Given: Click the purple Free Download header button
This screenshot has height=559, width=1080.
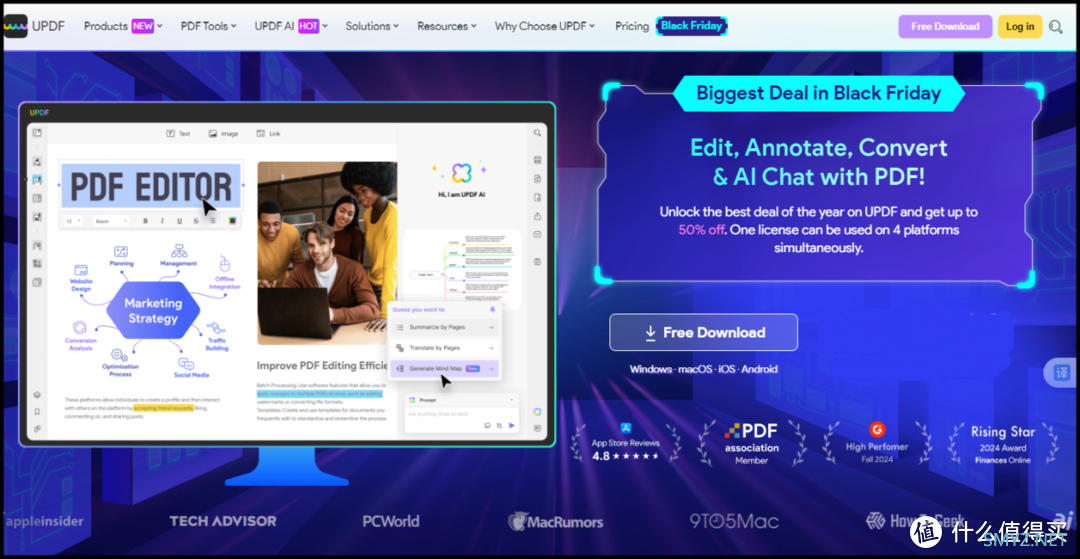Looking at the screenshot, I should 945,27.
